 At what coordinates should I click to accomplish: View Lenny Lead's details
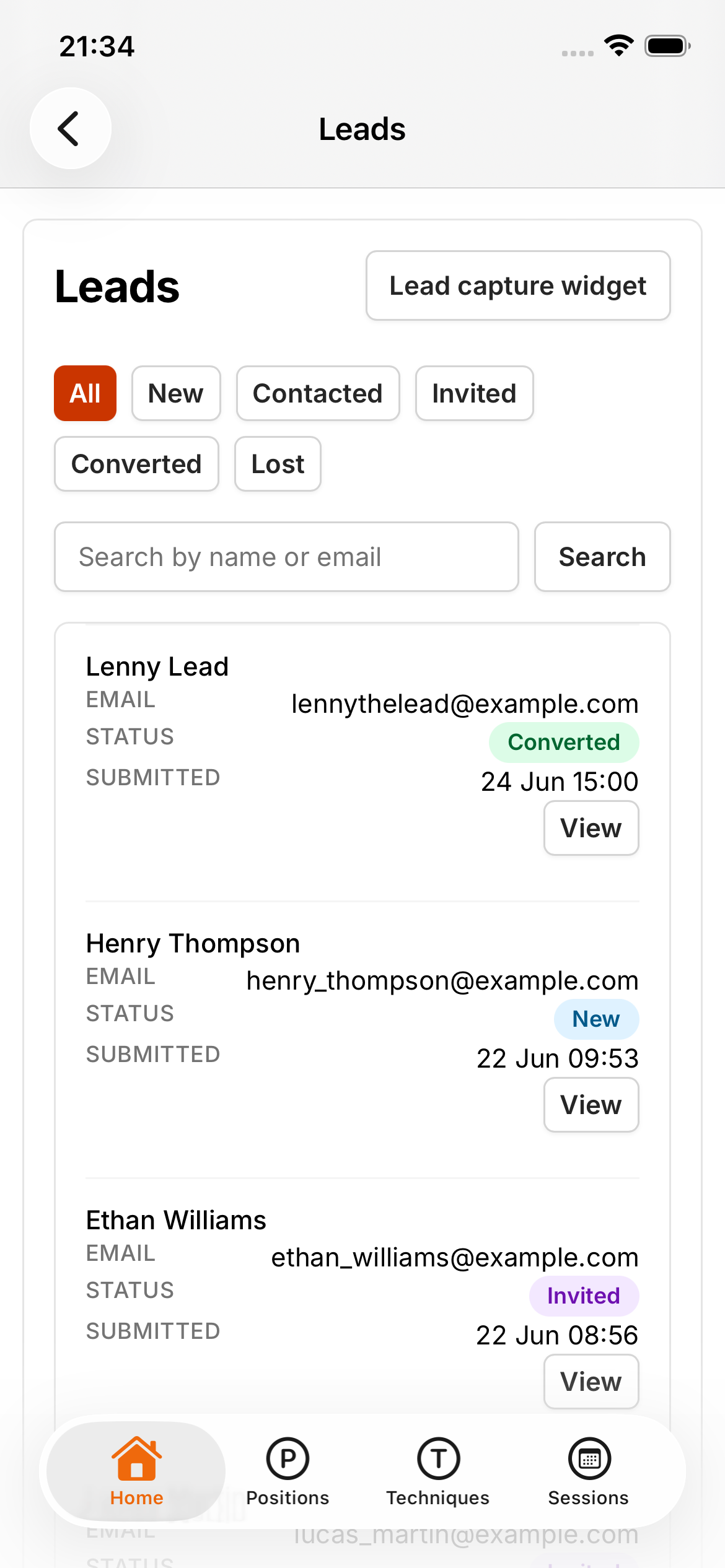point(591,828)
